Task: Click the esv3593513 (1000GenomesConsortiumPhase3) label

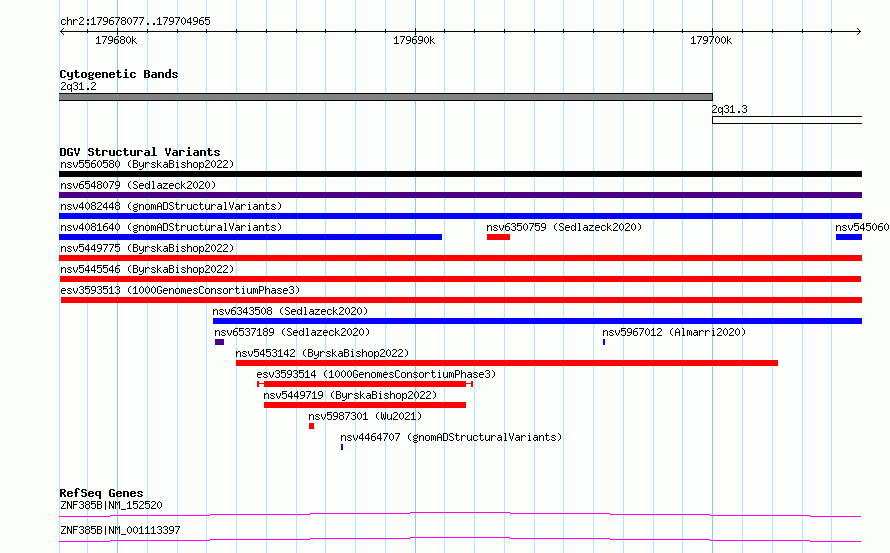Action: pyautogui.click(x=180, y=291)
